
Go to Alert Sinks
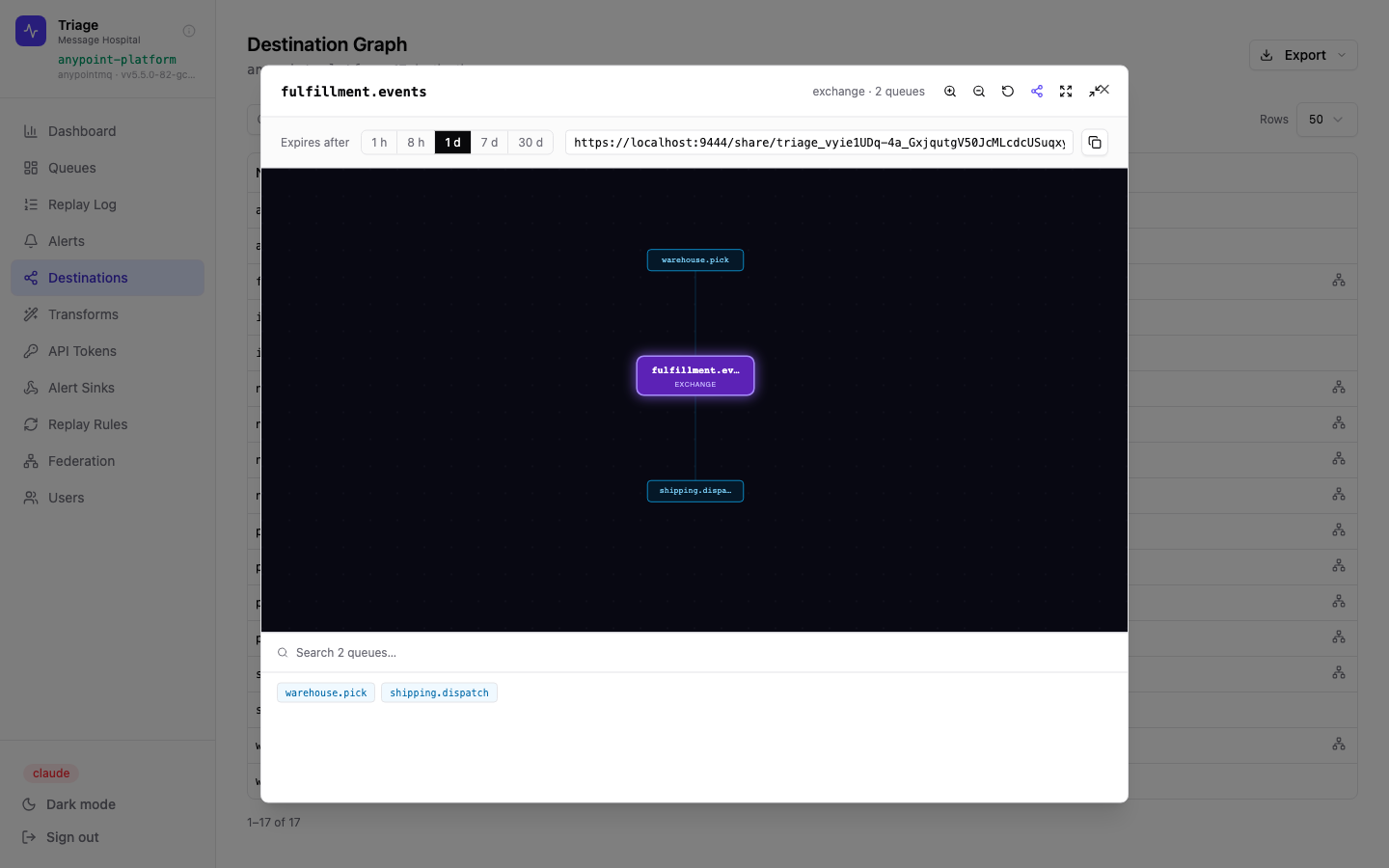[107, 388]
